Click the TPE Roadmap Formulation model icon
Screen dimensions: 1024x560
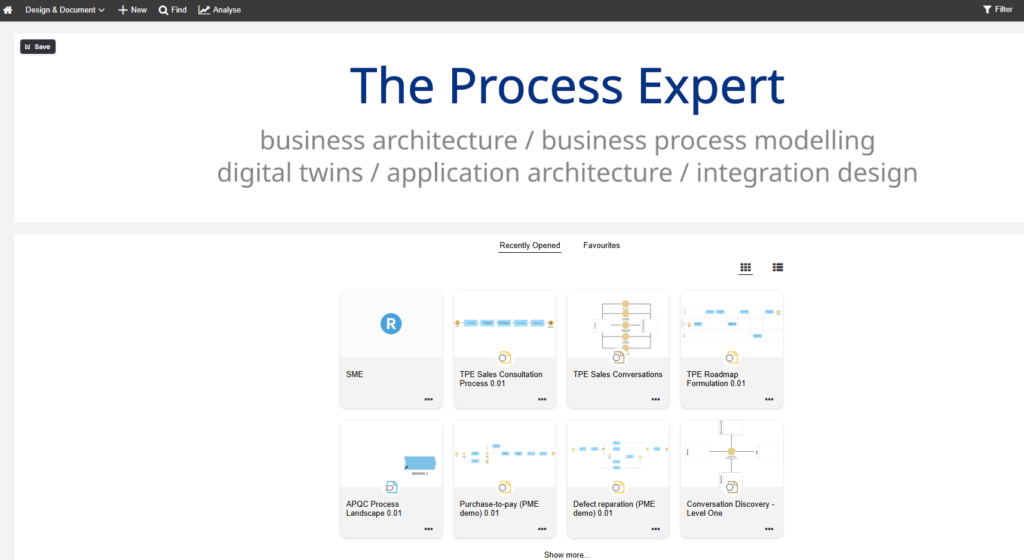(732, 357)
